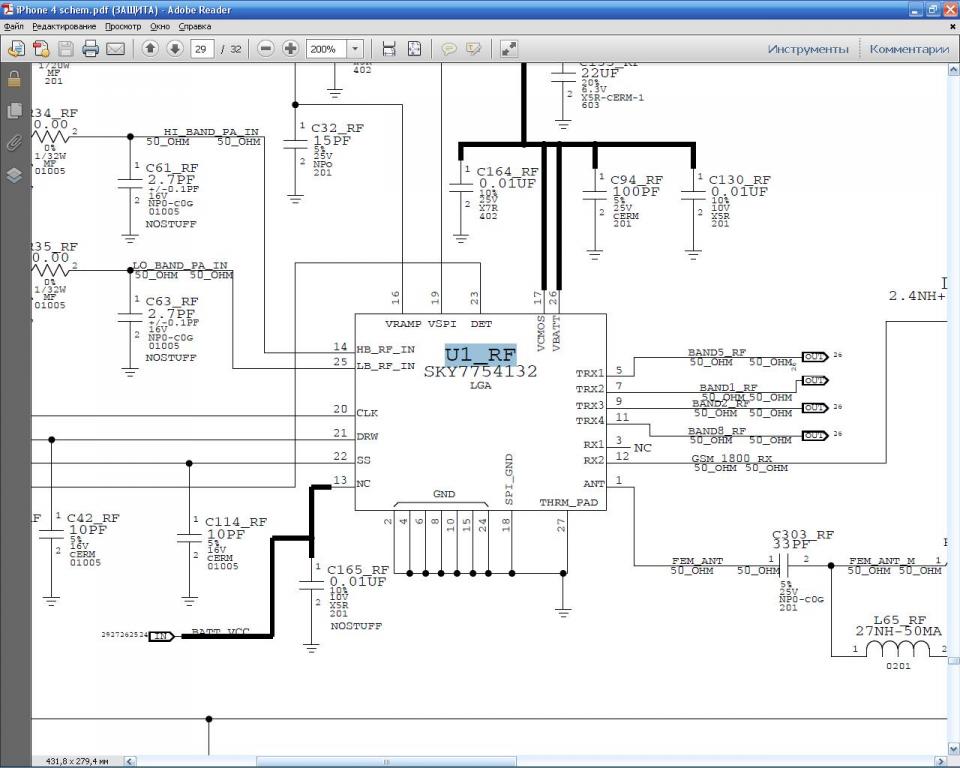Click the HI_BAND_PA_IN net label
Viewport: 960px width, 768px height.
click(211, 132)
